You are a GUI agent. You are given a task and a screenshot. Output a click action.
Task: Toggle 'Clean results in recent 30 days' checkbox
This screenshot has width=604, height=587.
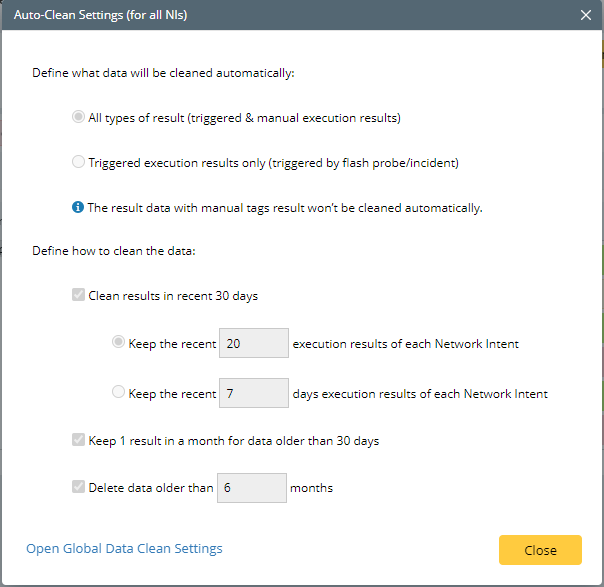click(79, 296)
